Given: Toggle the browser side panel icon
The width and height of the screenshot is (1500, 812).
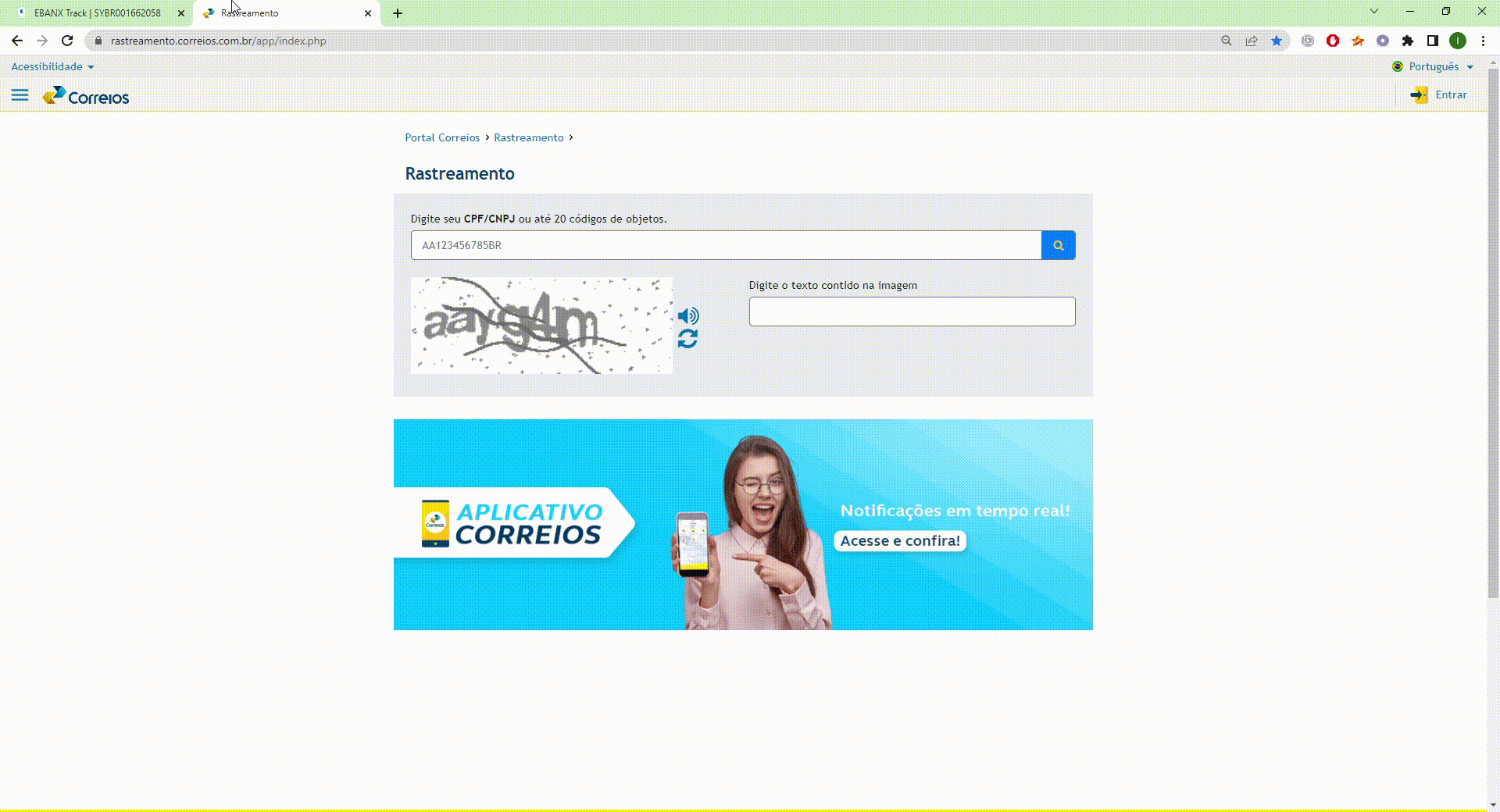Looking at the screenshot, I should (1433, 41).
